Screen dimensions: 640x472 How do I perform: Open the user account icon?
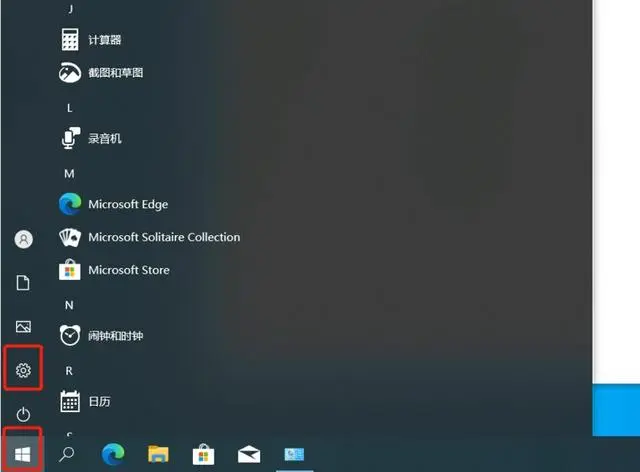pos(24,239)
